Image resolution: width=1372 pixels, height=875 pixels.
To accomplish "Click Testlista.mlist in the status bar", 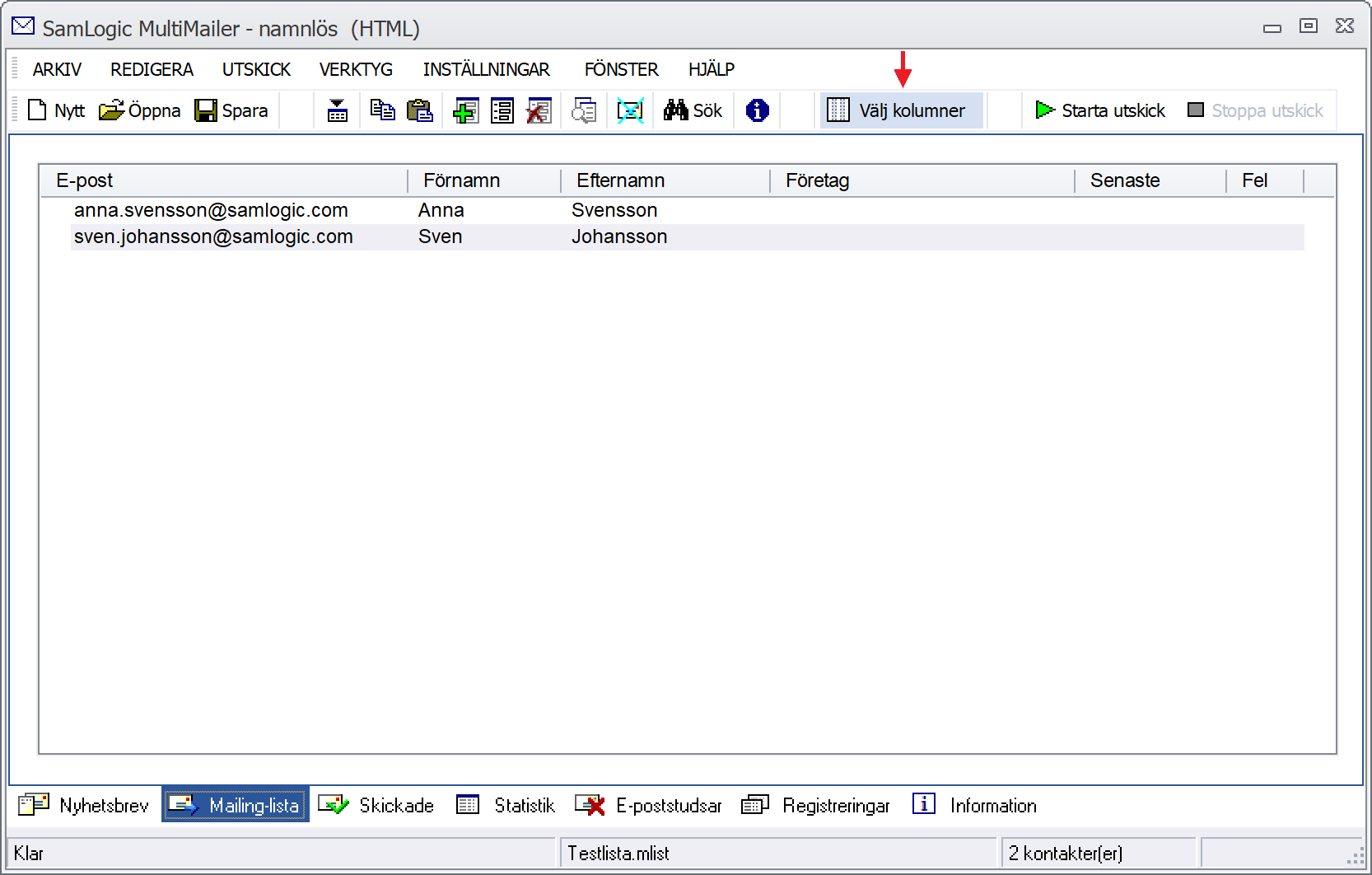I will (x=618, y=854).
